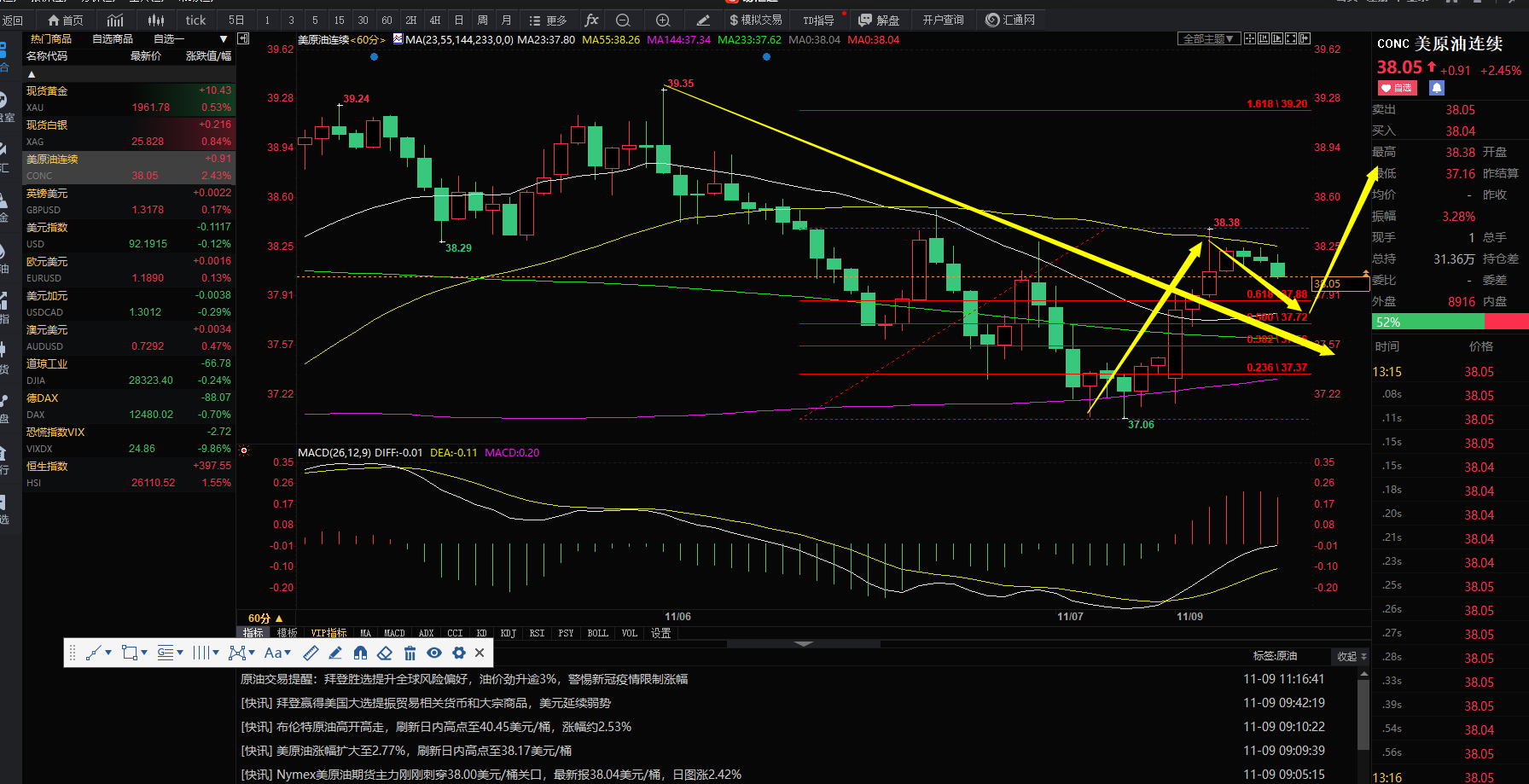This screenshot has height=784, width=1529.
Task: Toggle drawings visibility eye icon
Action: tap(434, 653)
